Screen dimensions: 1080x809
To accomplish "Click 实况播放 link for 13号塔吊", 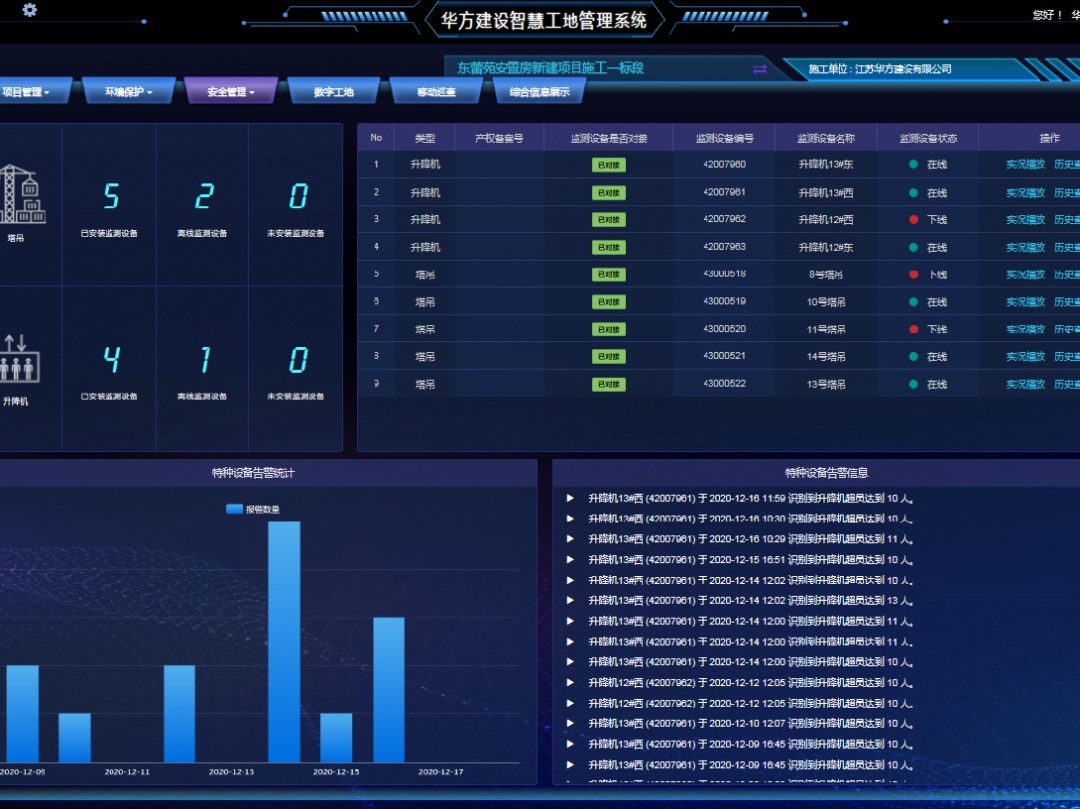I will coord(1025,384).
